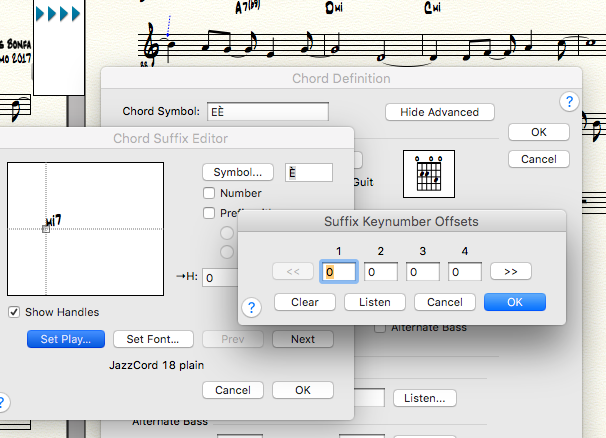Screen dimensions: 606x438
Task: Uncheck the Show Handles checkbox
Action: 14,312
